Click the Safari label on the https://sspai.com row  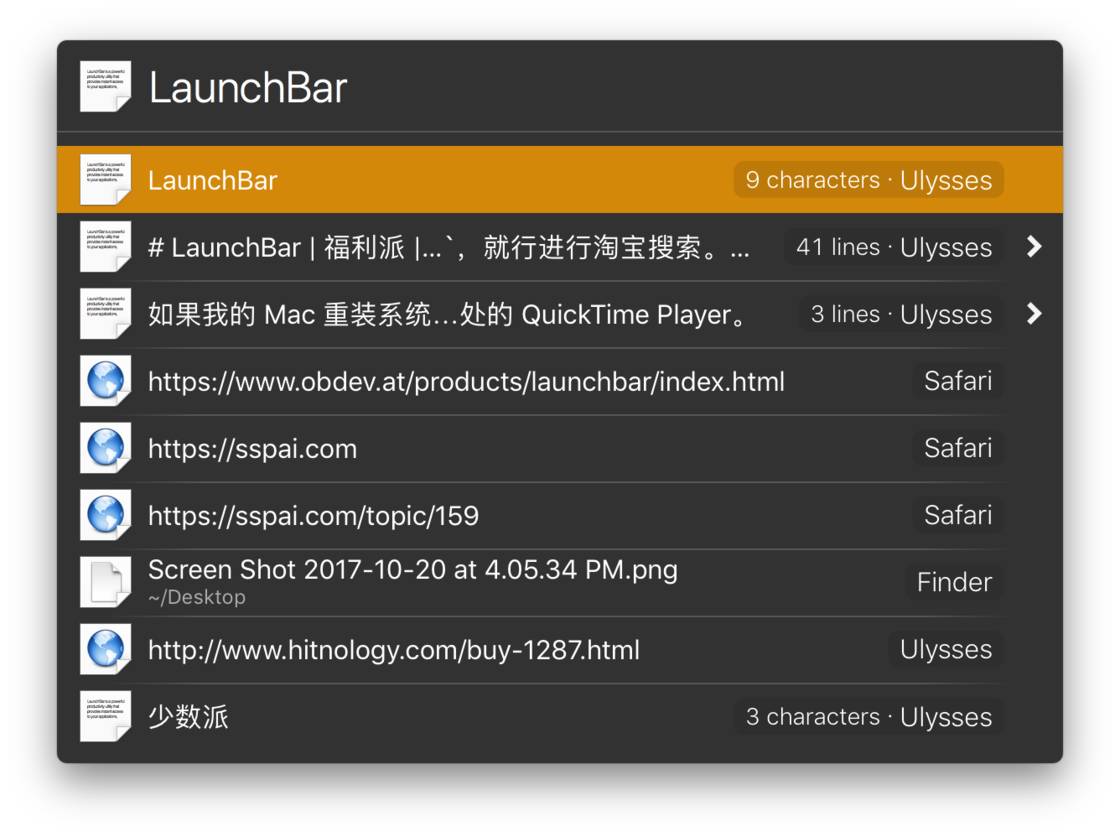coord(958,448)
